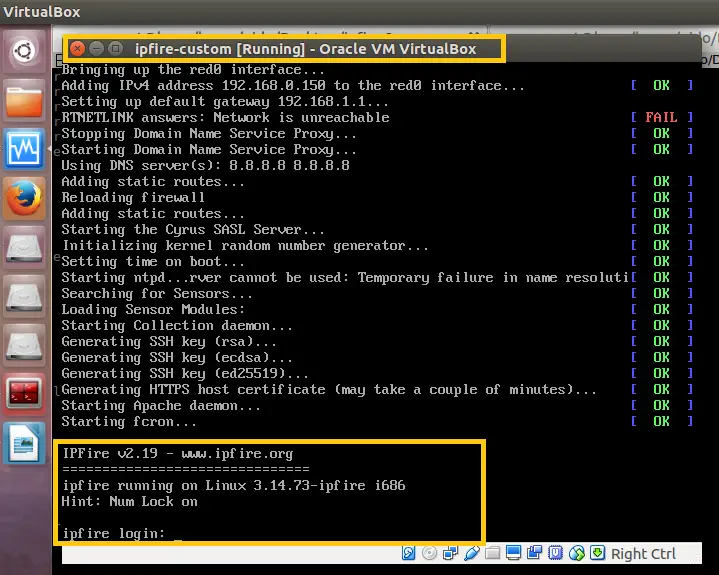Viewport: 719px width, 575px height.
Task: Click the Generating HTTPS host certificate line
Action: point(329,390)
